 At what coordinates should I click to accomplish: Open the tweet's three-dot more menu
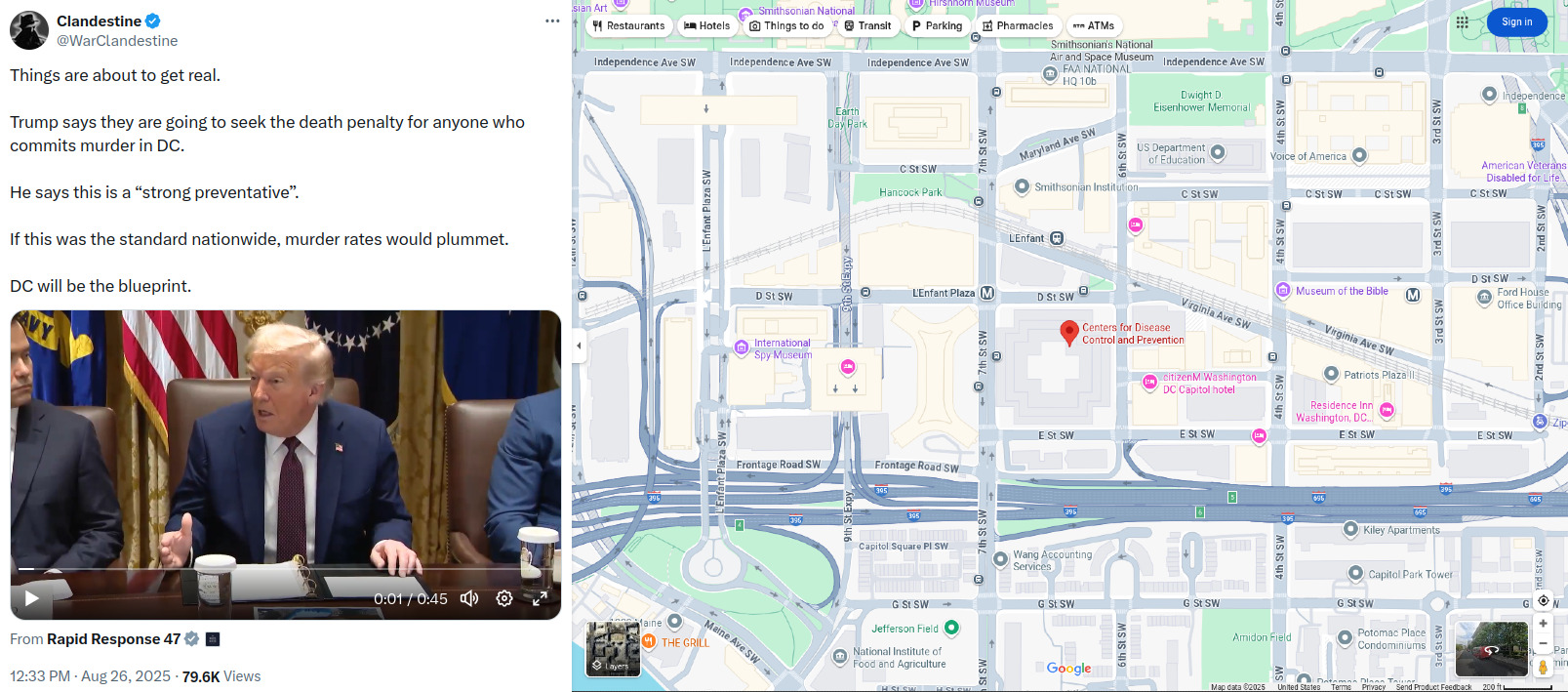tap(552, 20)
